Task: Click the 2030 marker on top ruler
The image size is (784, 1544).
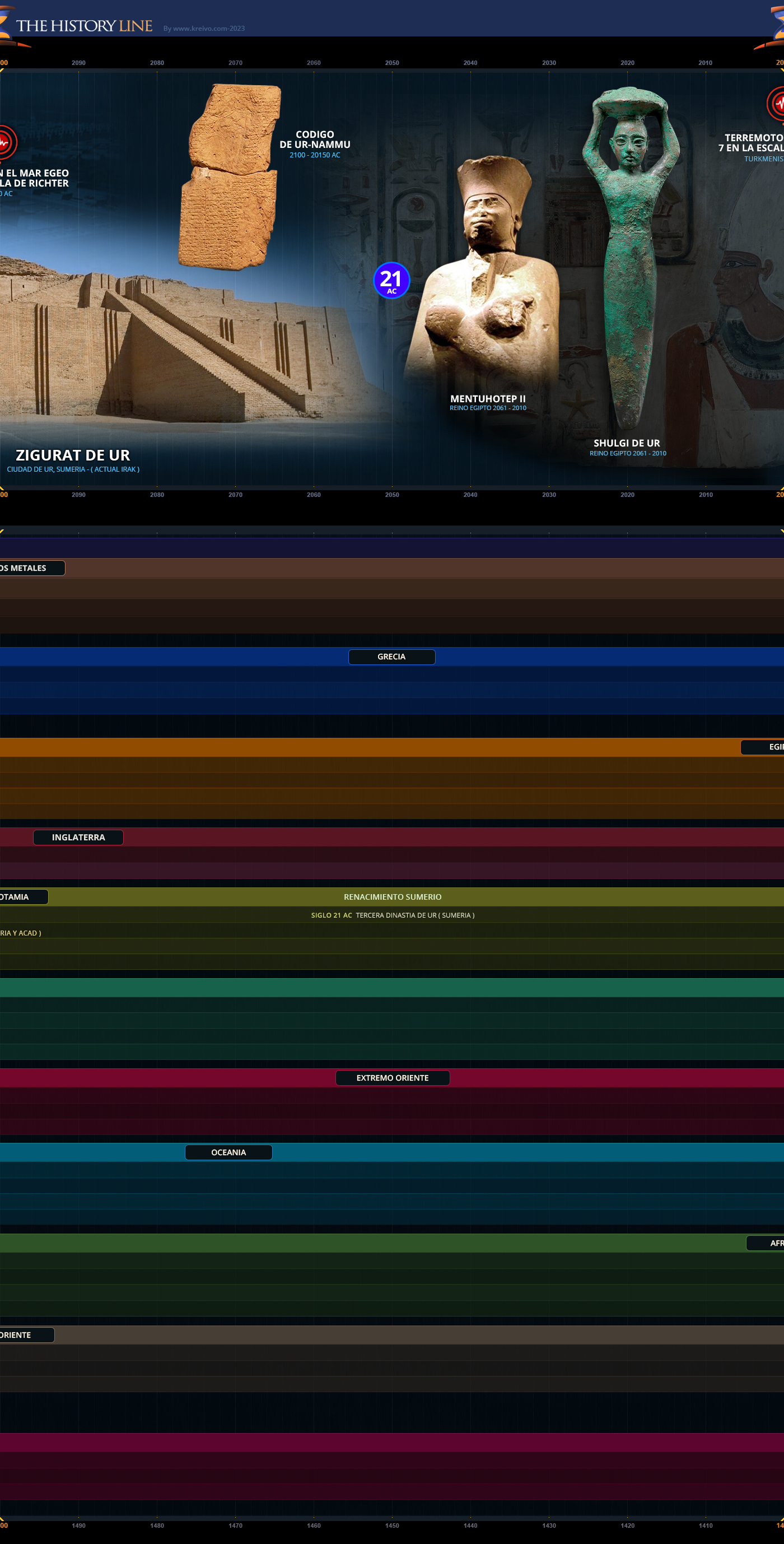Action: click(x=549, y=63)
